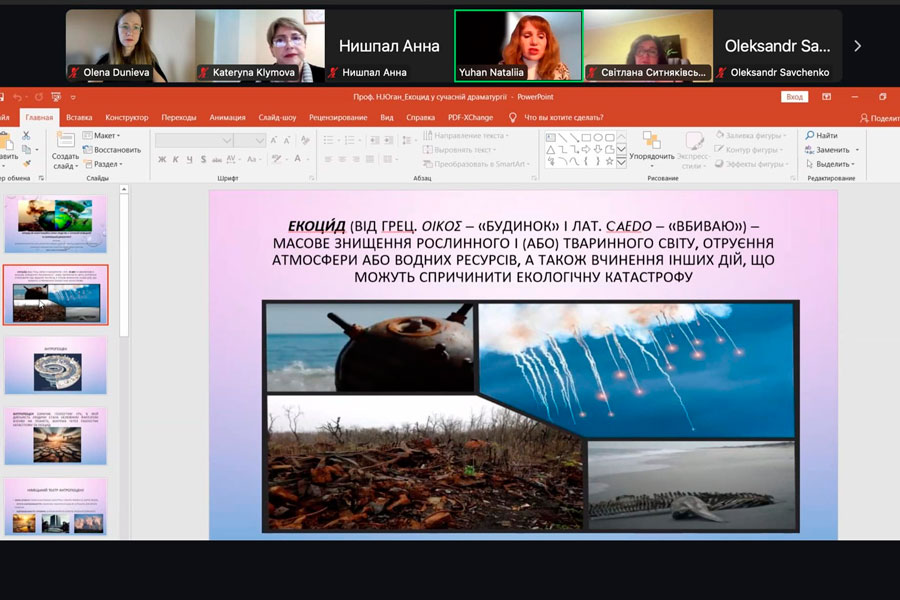Click the Вход sign-in button

[x=794, y=97]
